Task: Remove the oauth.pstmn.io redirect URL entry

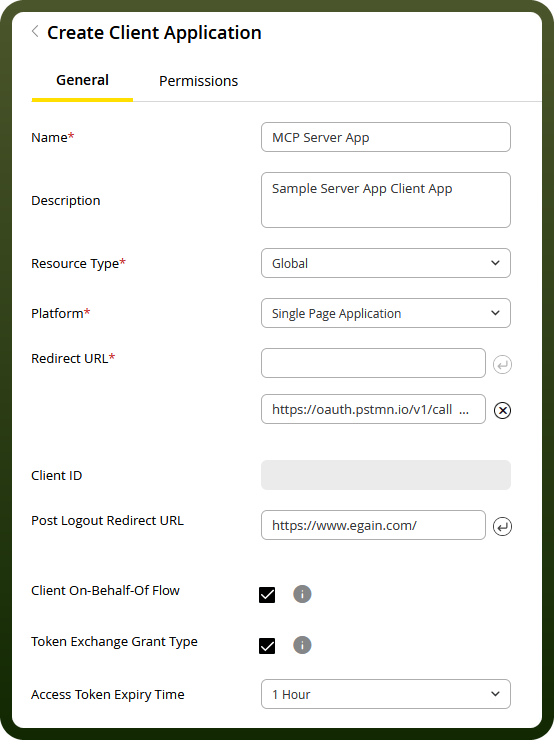Action: 502,410
